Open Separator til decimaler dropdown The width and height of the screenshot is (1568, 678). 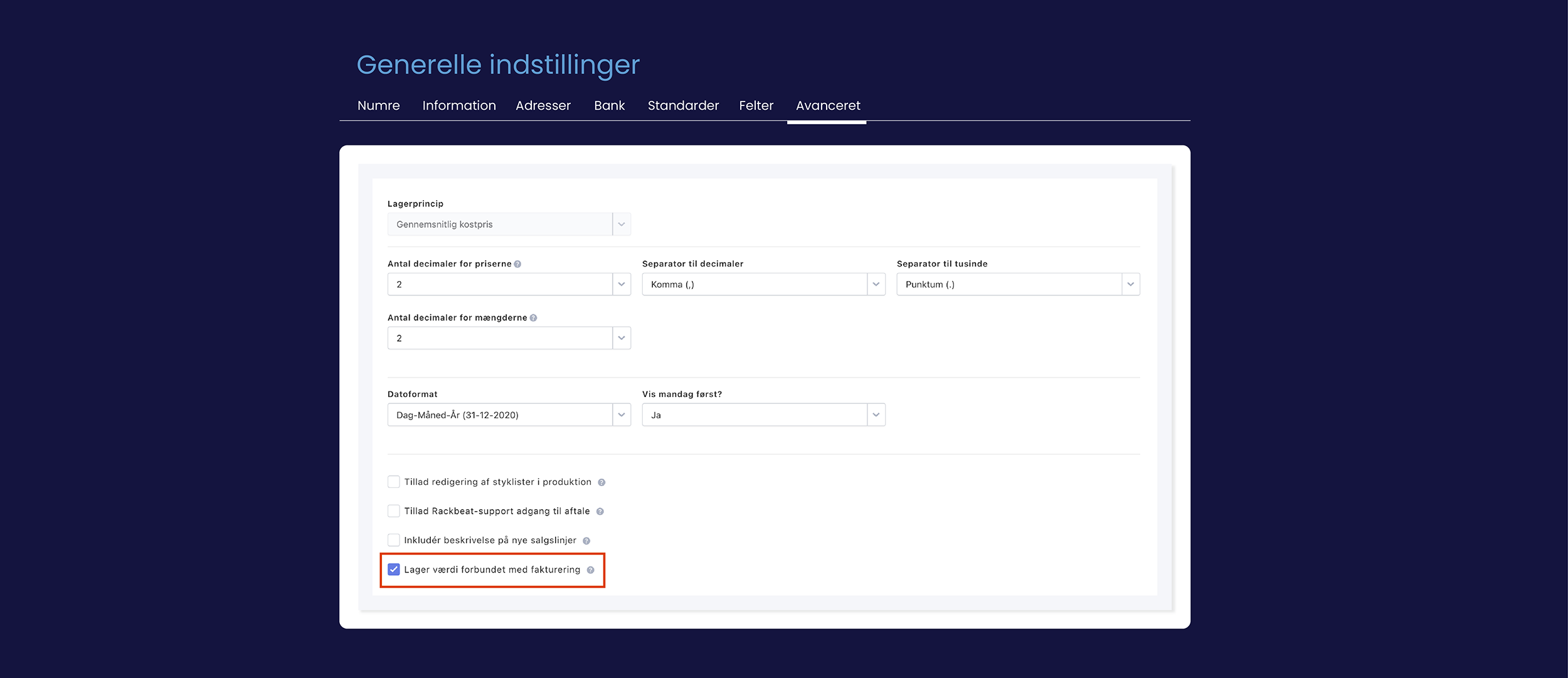click(764, 284)
